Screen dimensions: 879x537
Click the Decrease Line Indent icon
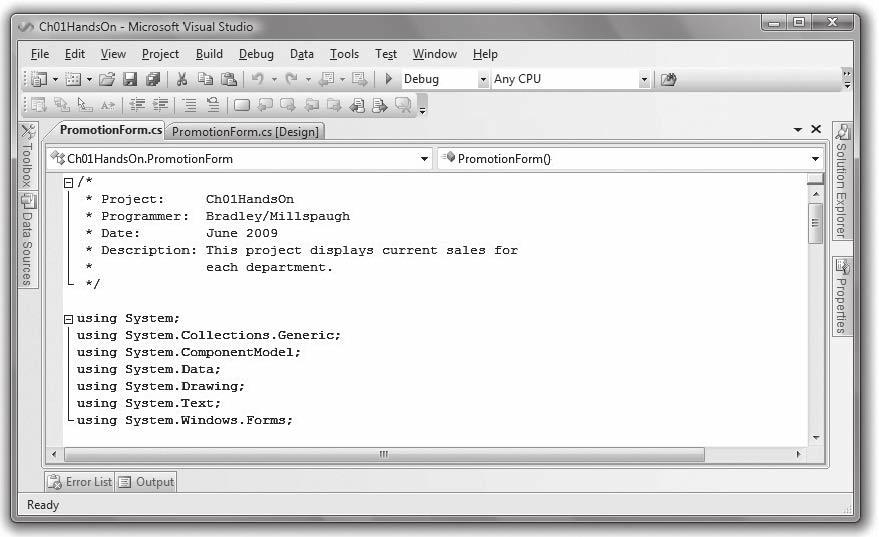click(137, 105)
